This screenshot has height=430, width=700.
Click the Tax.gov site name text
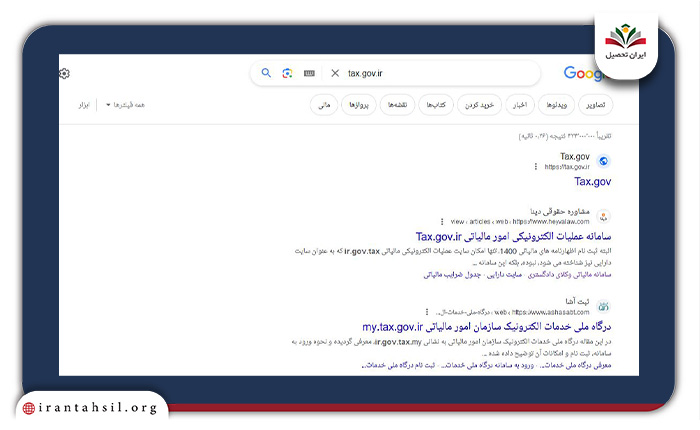coord(575,157)
